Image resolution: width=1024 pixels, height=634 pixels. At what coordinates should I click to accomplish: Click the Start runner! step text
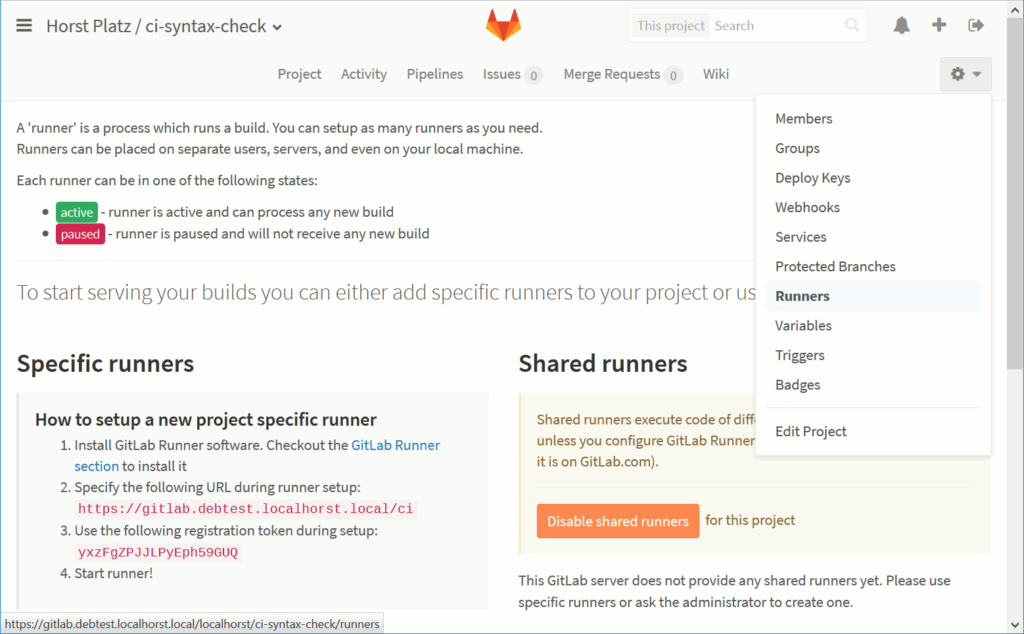click(x=114, y=573)
